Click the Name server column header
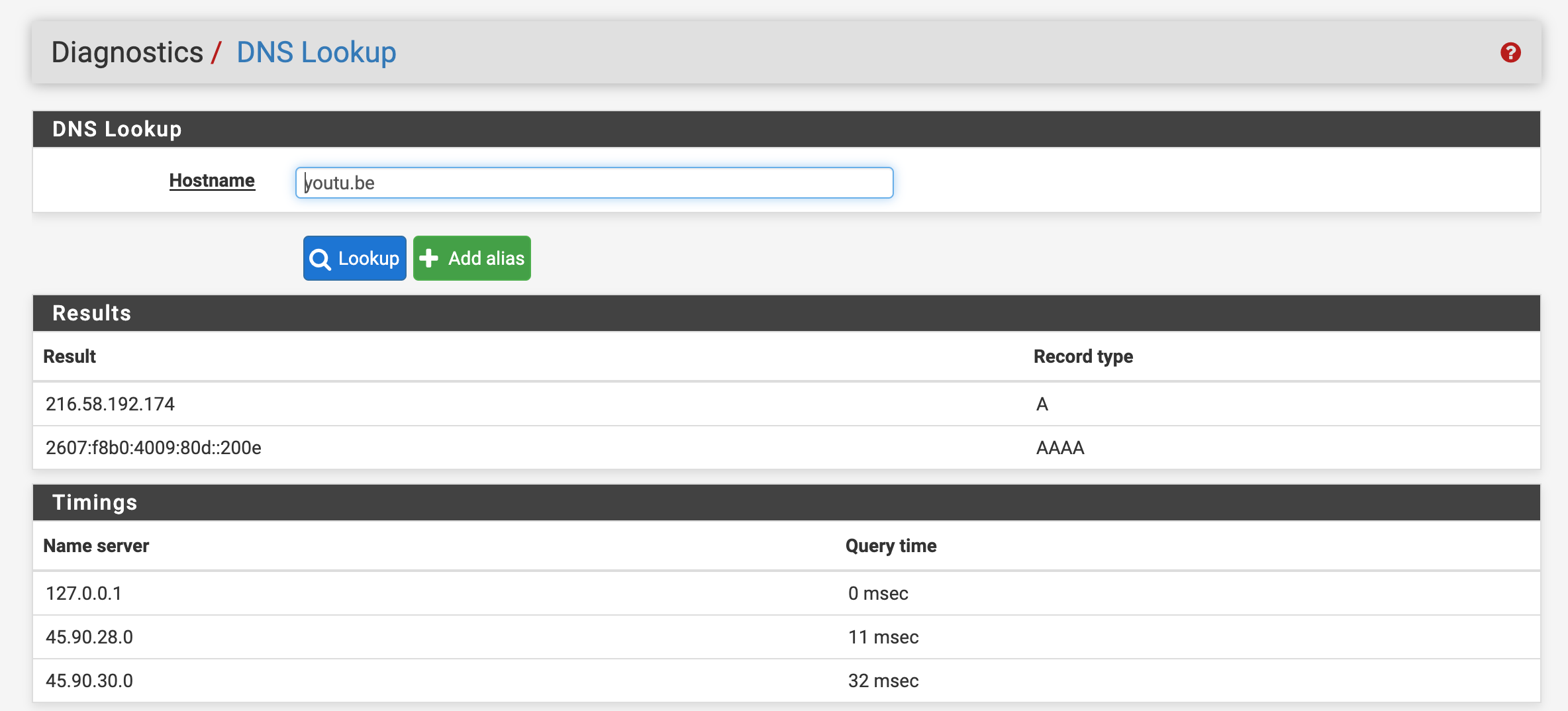 click(96, 545)
